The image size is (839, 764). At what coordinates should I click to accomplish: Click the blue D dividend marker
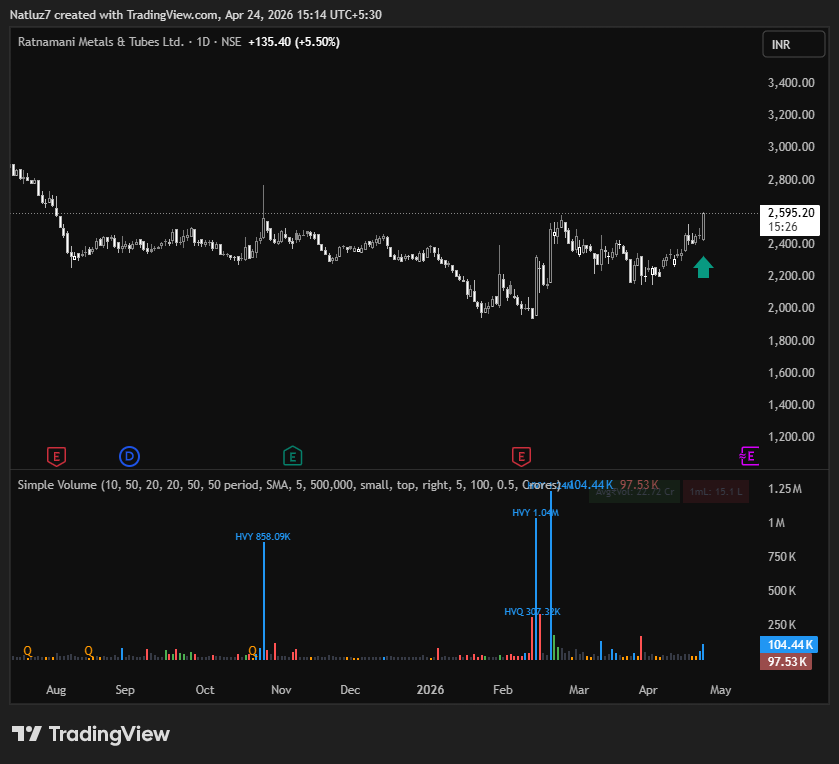pyautogui.click(x=129, y=456)
